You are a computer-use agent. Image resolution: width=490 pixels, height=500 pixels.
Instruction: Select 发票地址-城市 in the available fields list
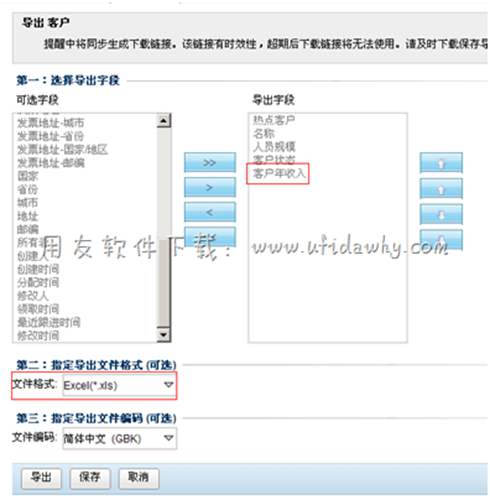coord(51,123)
